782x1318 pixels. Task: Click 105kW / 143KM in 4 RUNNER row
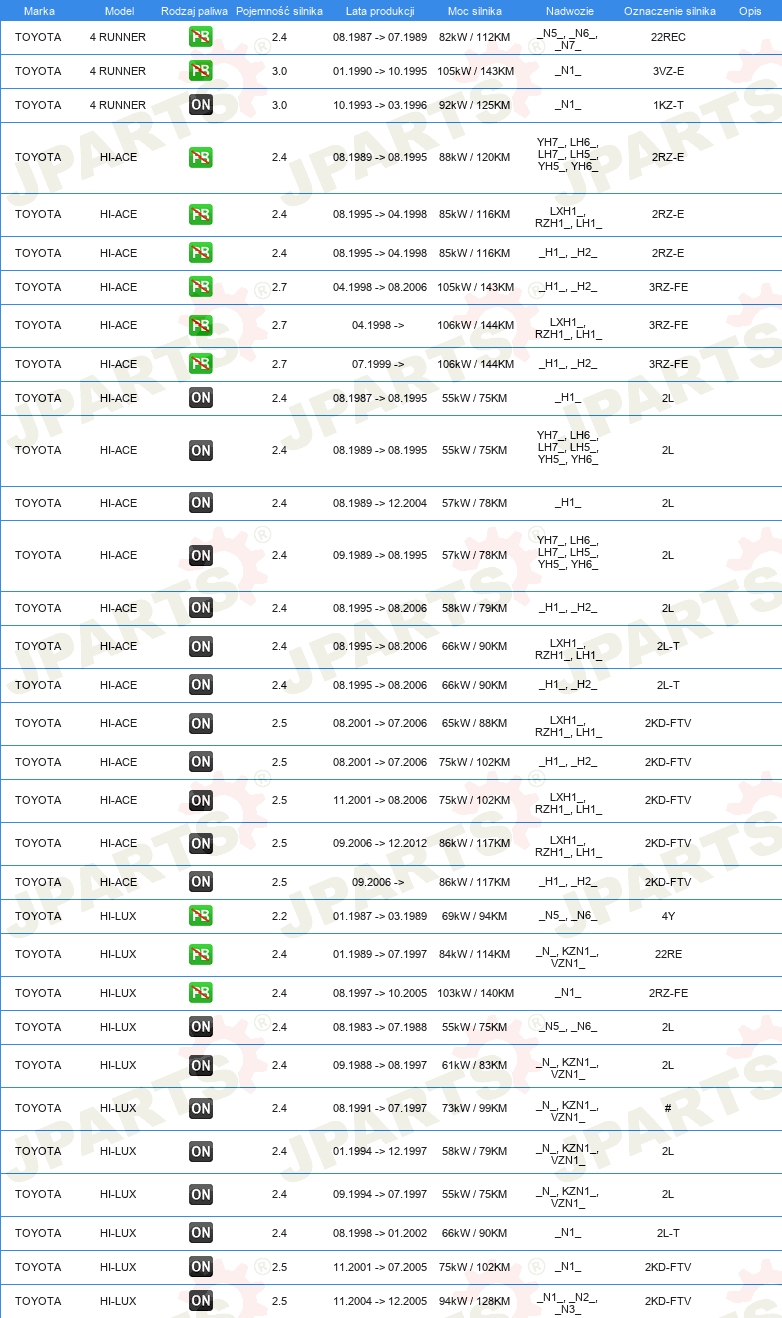coord(475,71)
